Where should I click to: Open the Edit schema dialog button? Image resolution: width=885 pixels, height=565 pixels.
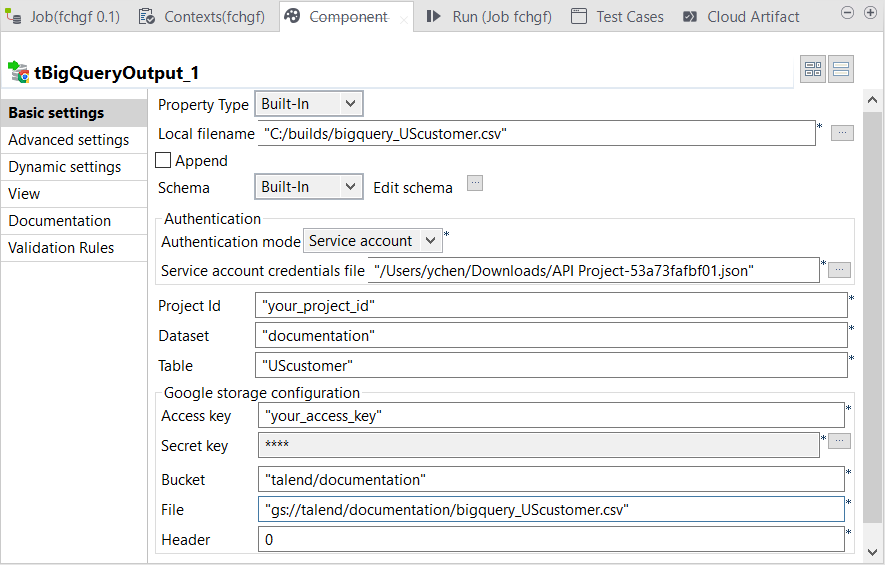[475, 183]
